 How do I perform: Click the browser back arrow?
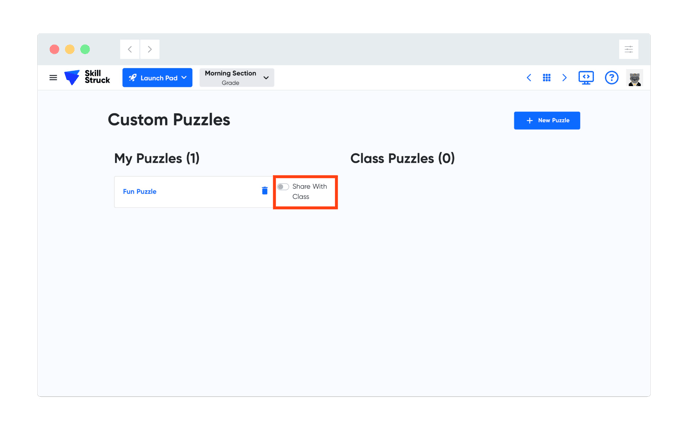tap(130, 49)
